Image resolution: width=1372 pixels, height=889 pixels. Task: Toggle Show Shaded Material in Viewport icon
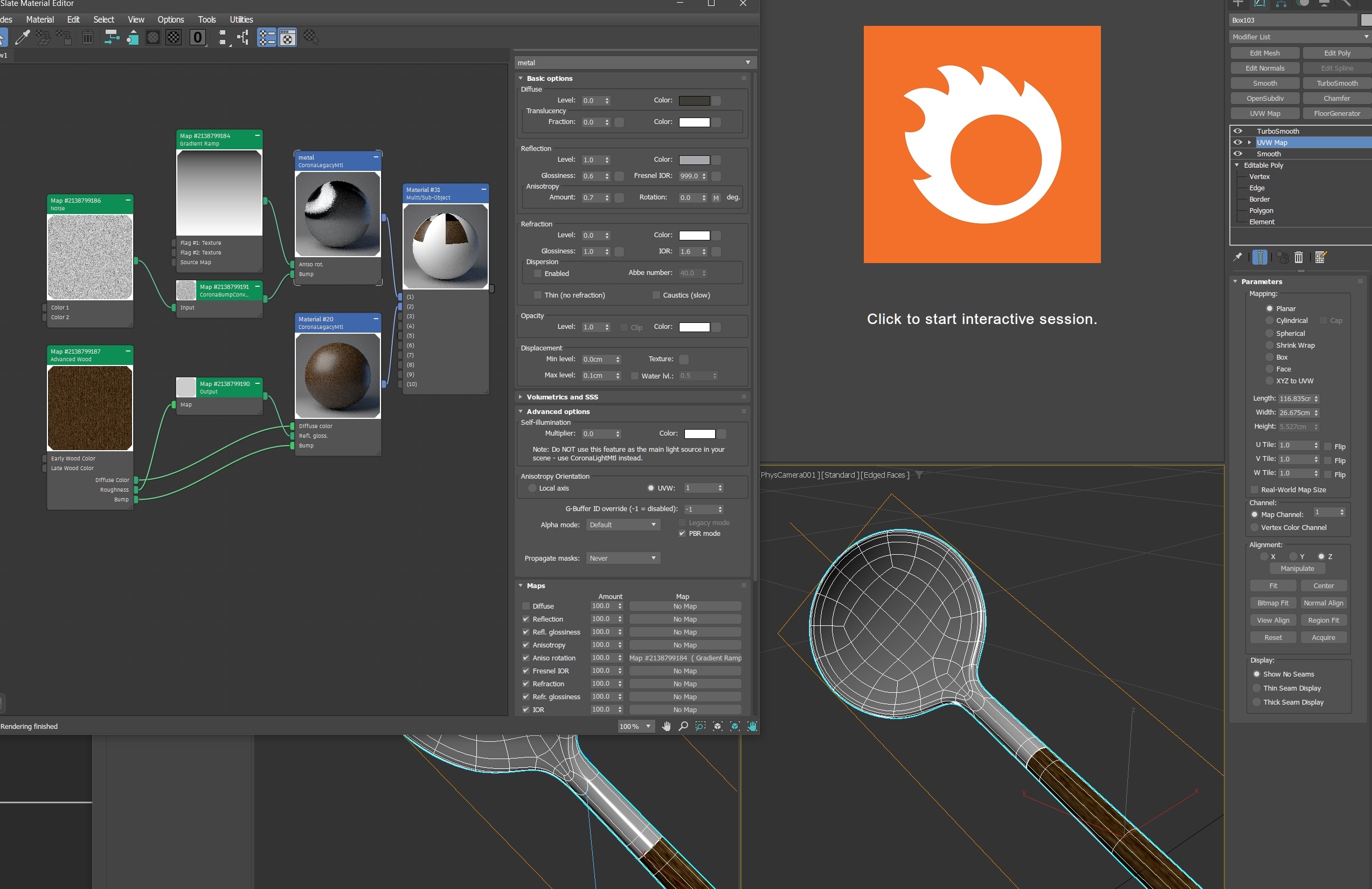pyautogui.click(x=154, y=38)
